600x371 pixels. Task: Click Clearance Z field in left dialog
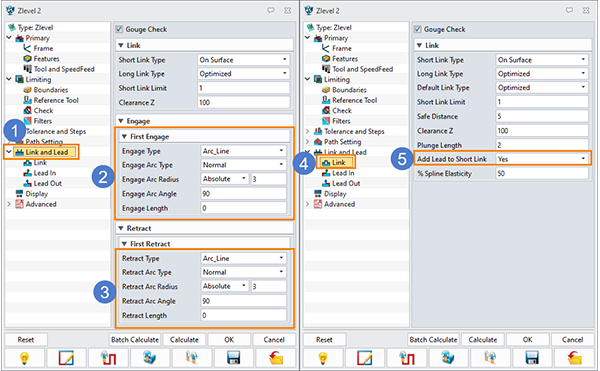(x=243, y=102)
